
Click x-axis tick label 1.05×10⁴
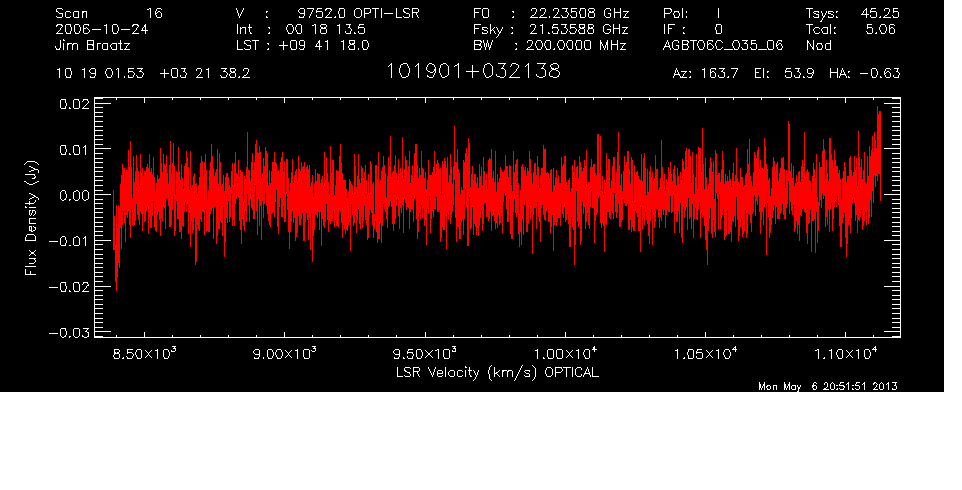pyautogui.click(x=706, y=354)
